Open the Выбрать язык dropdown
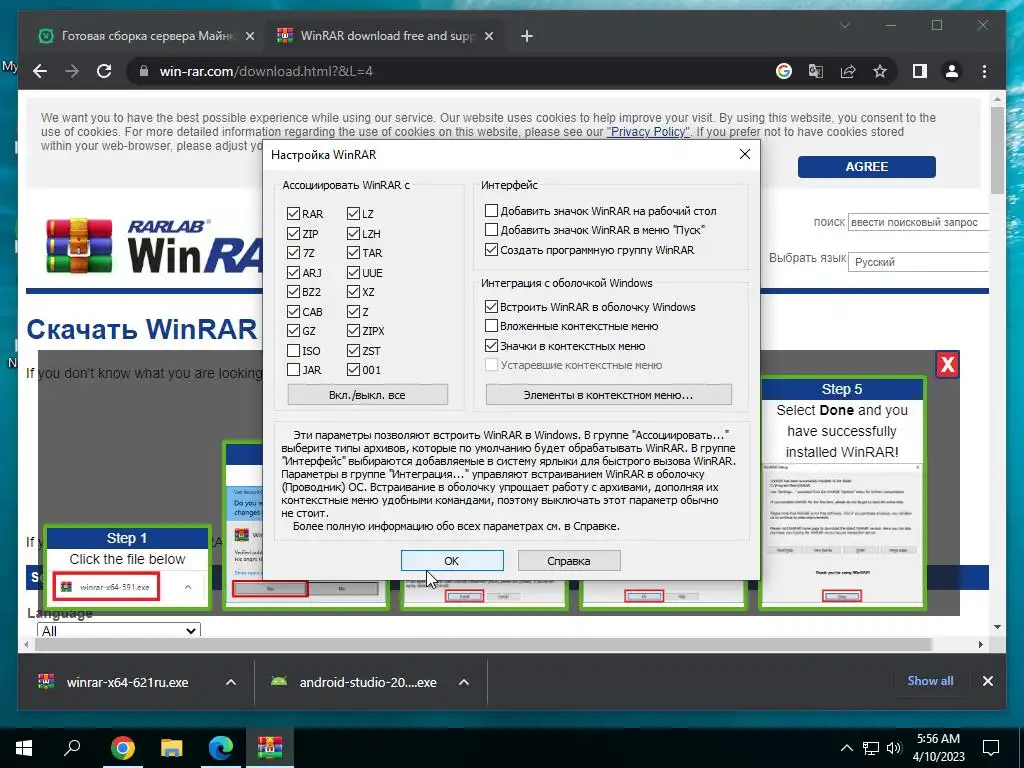Screen dimensions: 1024x768 pos(918,262)
